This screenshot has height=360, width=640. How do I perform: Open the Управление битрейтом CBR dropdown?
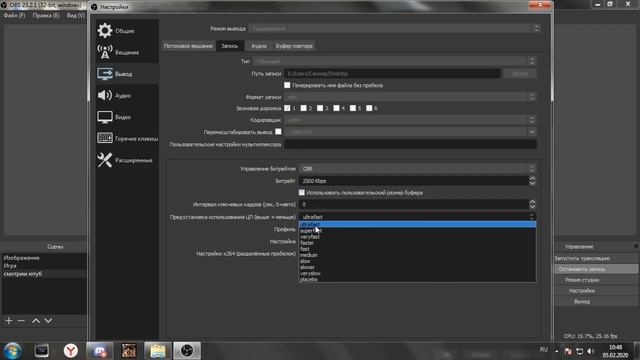pos(417,169)
